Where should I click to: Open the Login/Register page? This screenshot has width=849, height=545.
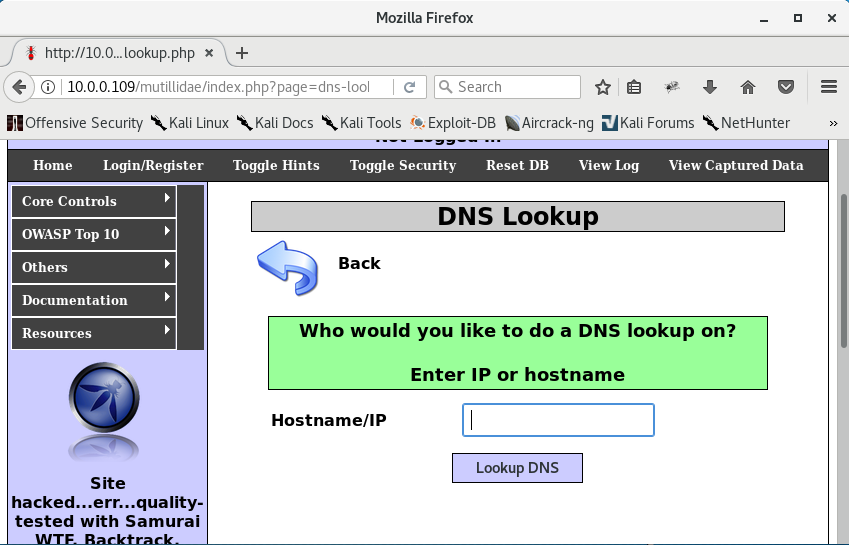tap(153, 166)
